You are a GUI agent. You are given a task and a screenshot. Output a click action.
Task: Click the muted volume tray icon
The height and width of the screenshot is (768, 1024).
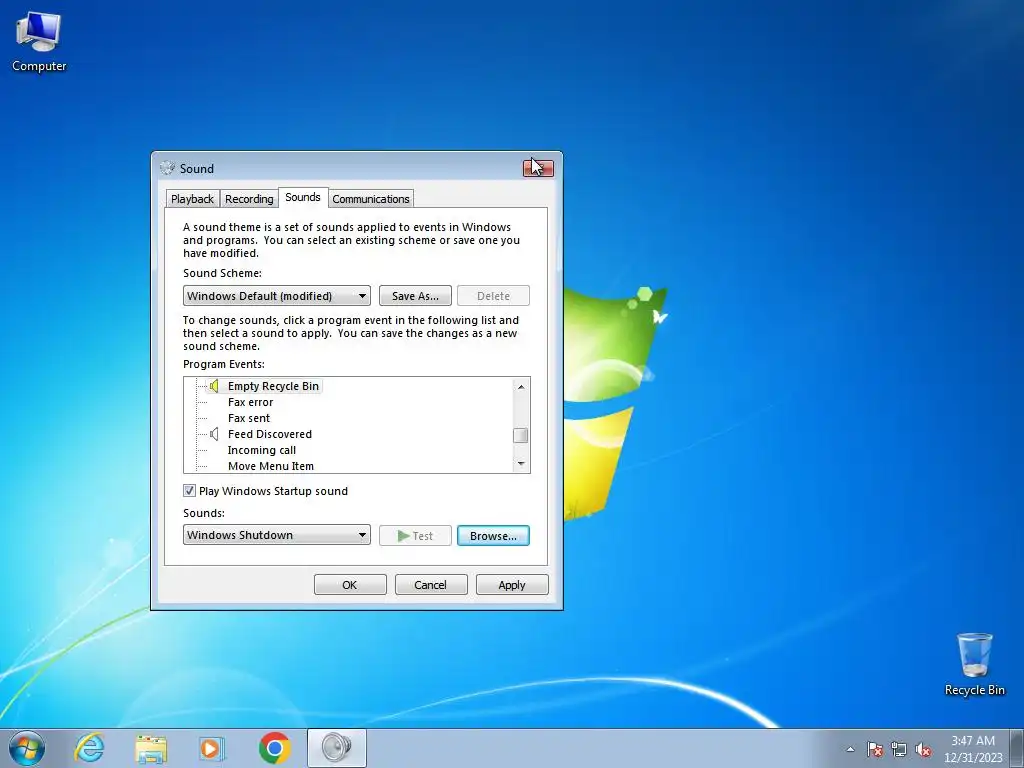click(923, 749)
